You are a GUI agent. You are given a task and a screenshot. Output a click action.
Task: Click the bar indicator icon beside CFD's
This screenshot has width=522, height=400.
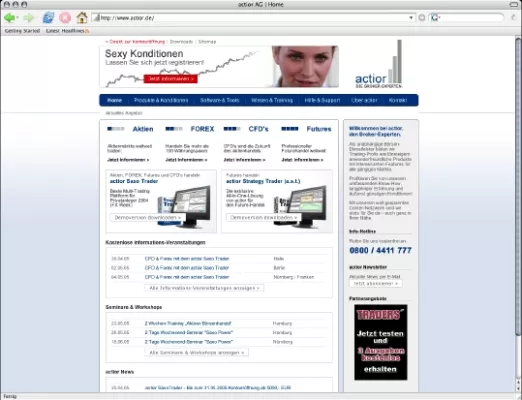232,129
